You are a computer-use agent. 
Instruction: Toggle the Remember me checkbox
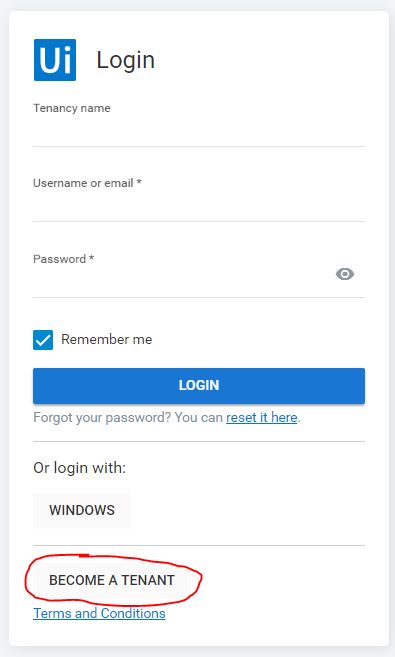[x=43, y=340]
